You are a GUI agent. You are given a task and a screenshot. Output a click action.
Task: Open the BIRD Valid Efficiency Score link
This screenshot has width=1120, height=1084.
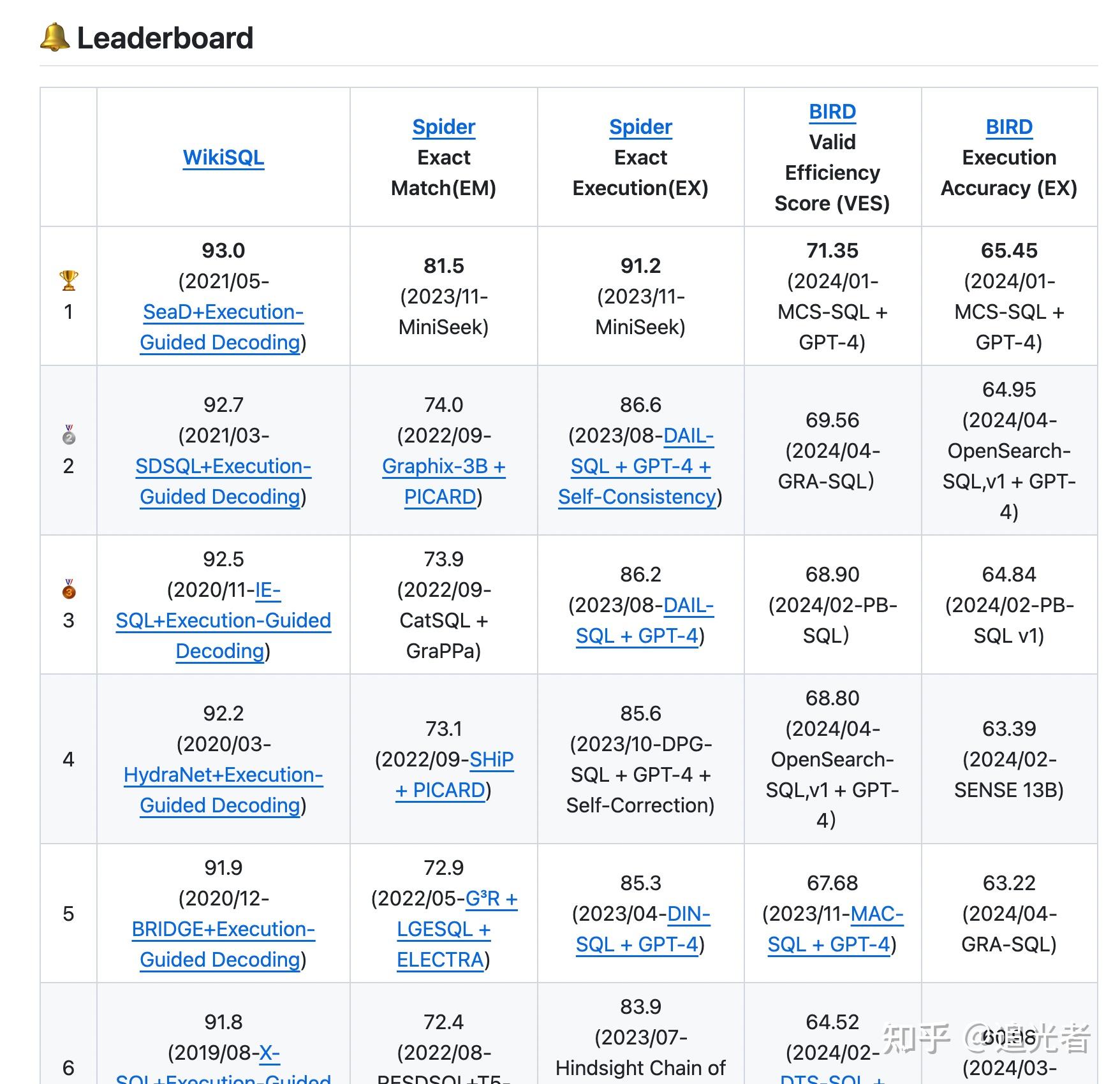pos(831,111)
